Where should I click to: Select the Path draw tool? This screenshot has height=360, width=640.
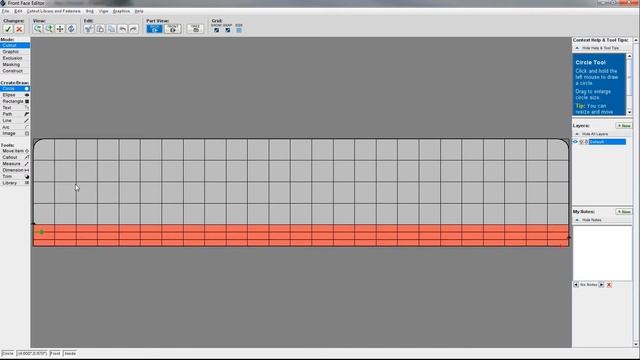coord(15,114)
